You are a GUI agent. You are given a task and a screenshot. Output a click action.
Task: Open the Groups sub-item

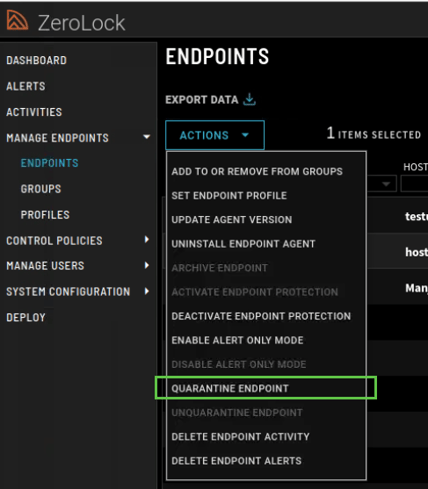point(41,189)
